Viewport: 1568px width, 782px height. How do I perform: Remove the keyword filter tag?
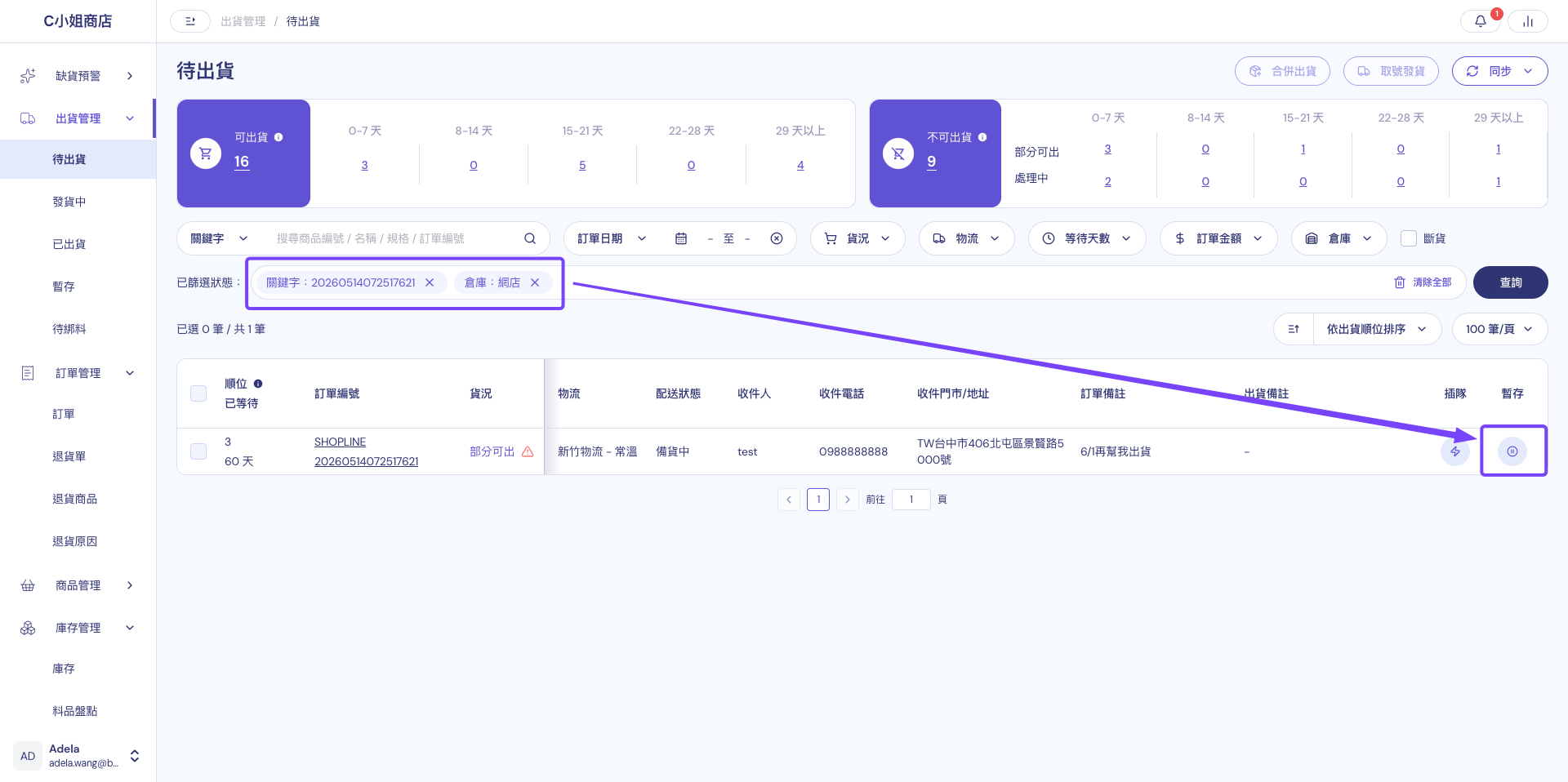point(430,282)
